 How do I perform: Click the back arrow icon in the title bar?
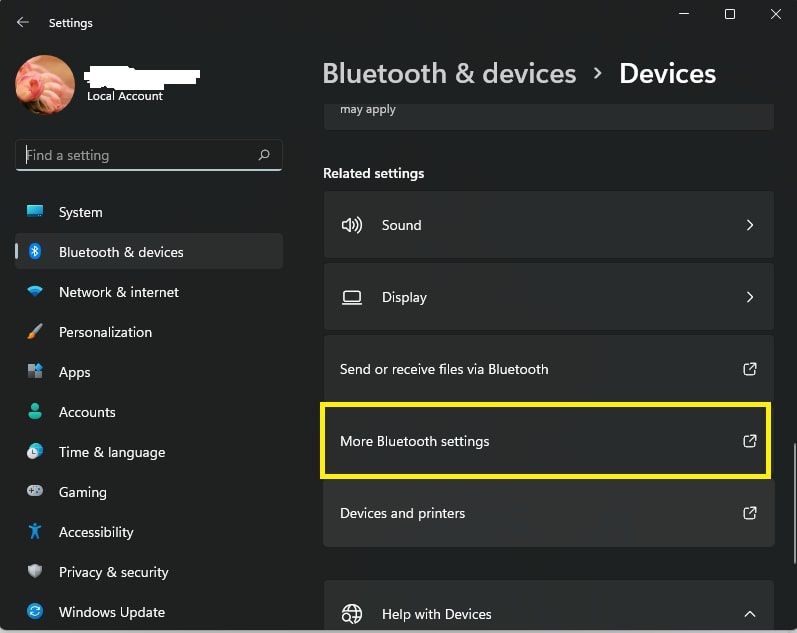(x=23, y=22)
